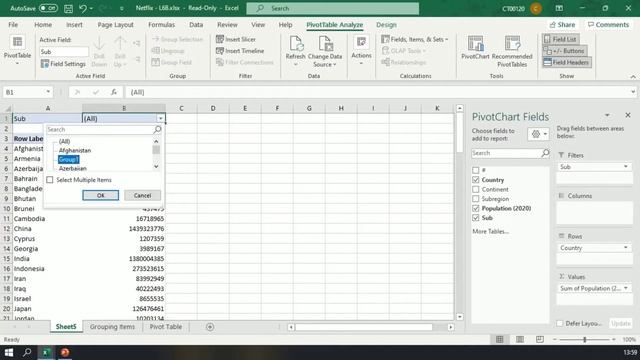Toggle the +/- Buttons display
This screenshot has height=360, width=640.
(565, 51)
